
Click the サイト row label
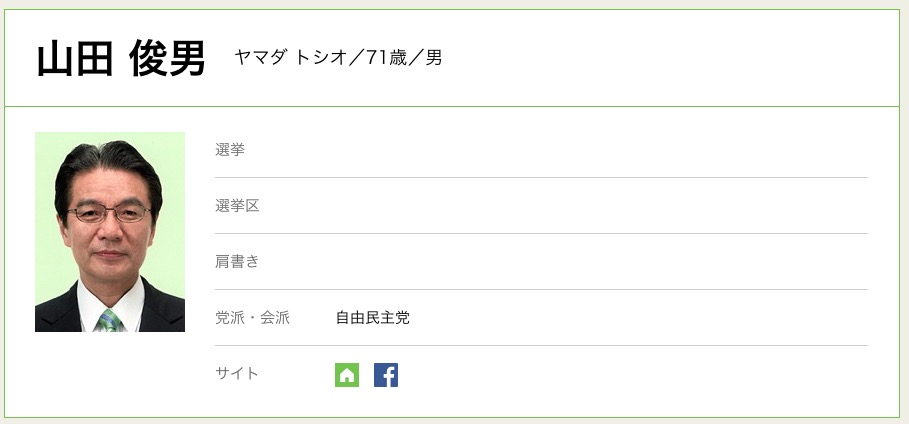tap(237, 374)
